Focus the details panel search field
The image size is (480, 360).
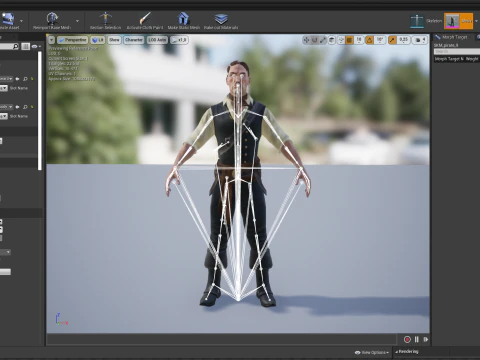[x=9, y=46]
